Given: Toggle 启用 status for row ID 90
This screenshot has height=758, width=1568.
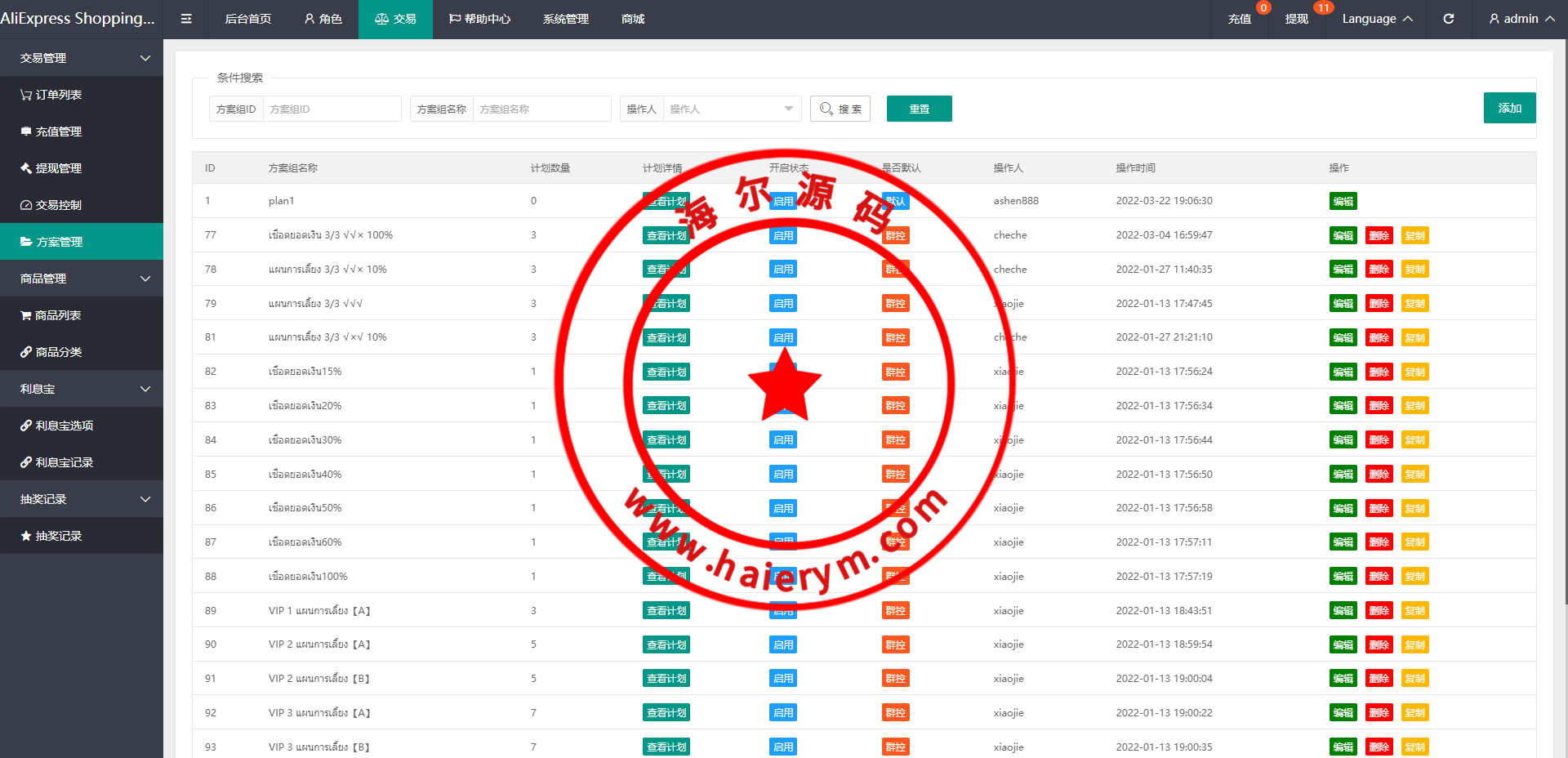Looking at the screenshot, I should click(x=782, y=645).
